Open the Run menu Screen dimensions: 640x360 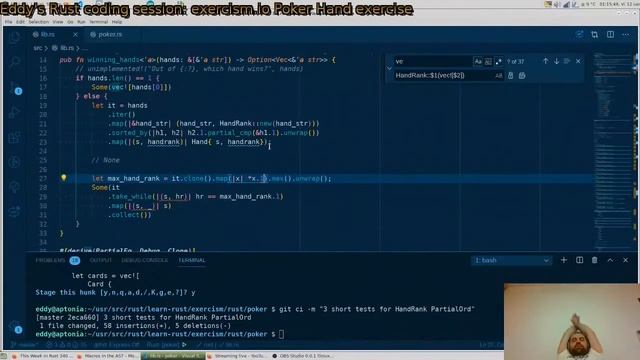(x=81, y=22)
